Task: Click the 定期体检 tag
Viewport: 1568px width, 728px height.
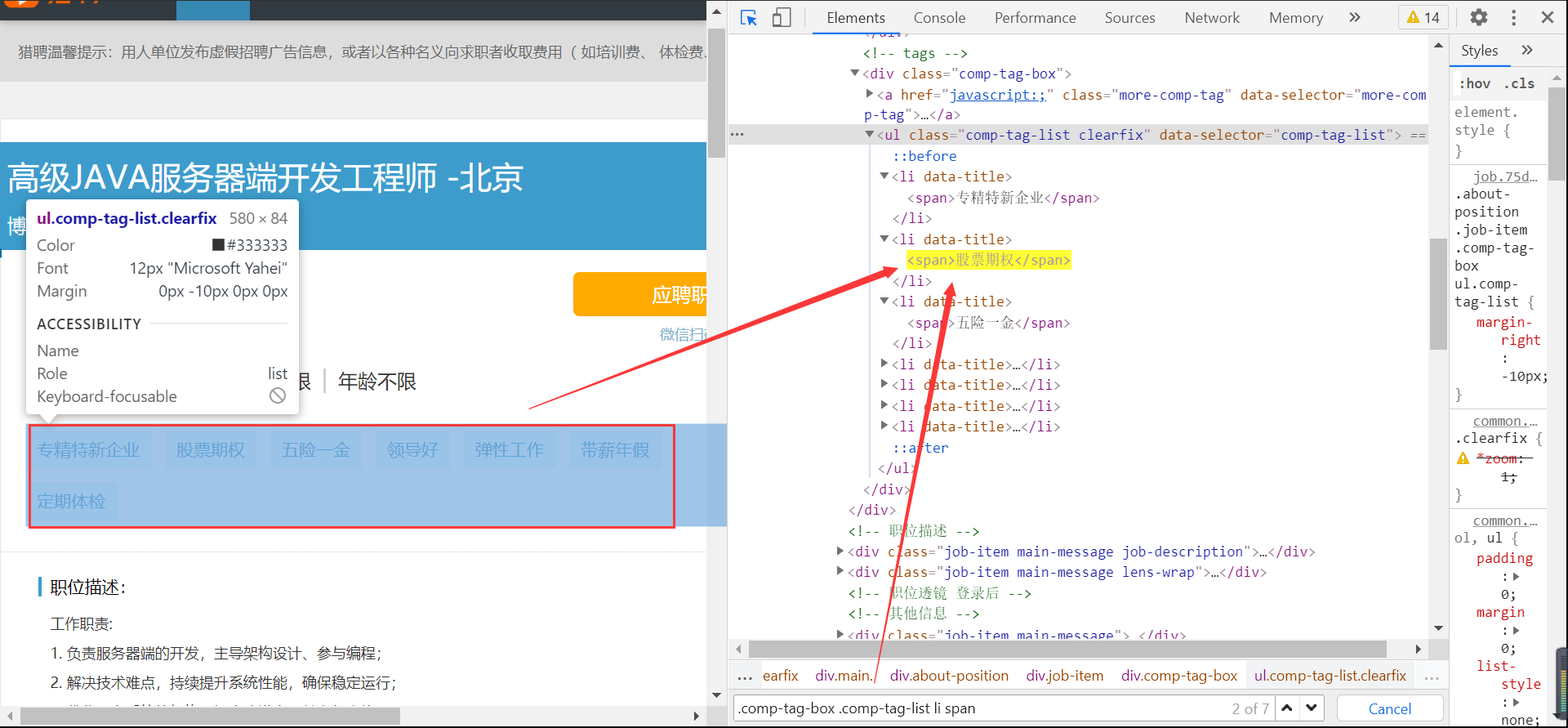Action: (71, 501)
